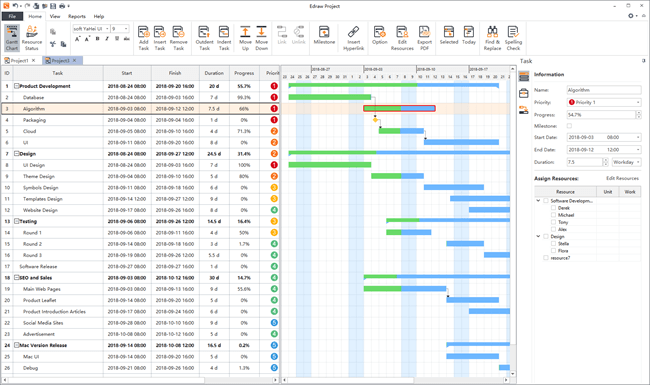This screenshot has width=650, height=385.
Task: Assign Stella to the task
Action: [553, 243]
